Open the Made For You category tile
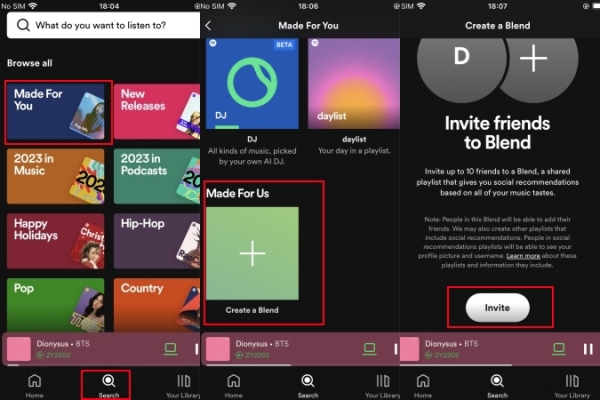This screenshot has height=400, width=600. pyautogui.click(x=55, y=112)
